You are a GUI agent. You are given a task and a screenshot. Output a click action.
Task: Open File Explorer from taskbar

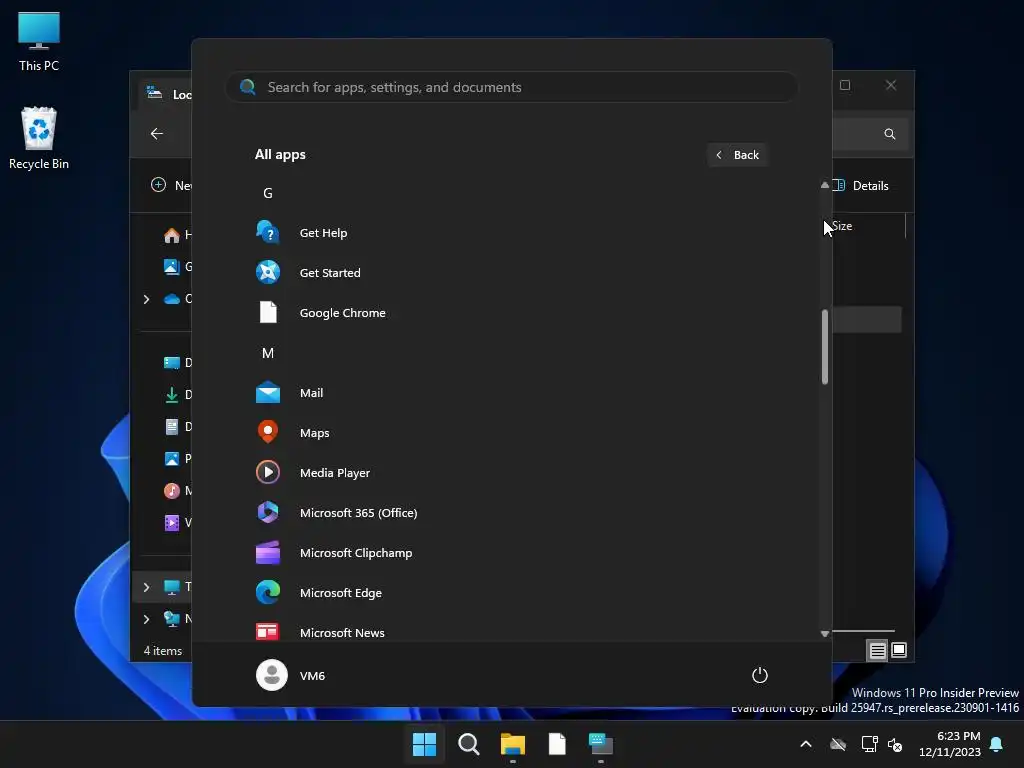(513, 744)
